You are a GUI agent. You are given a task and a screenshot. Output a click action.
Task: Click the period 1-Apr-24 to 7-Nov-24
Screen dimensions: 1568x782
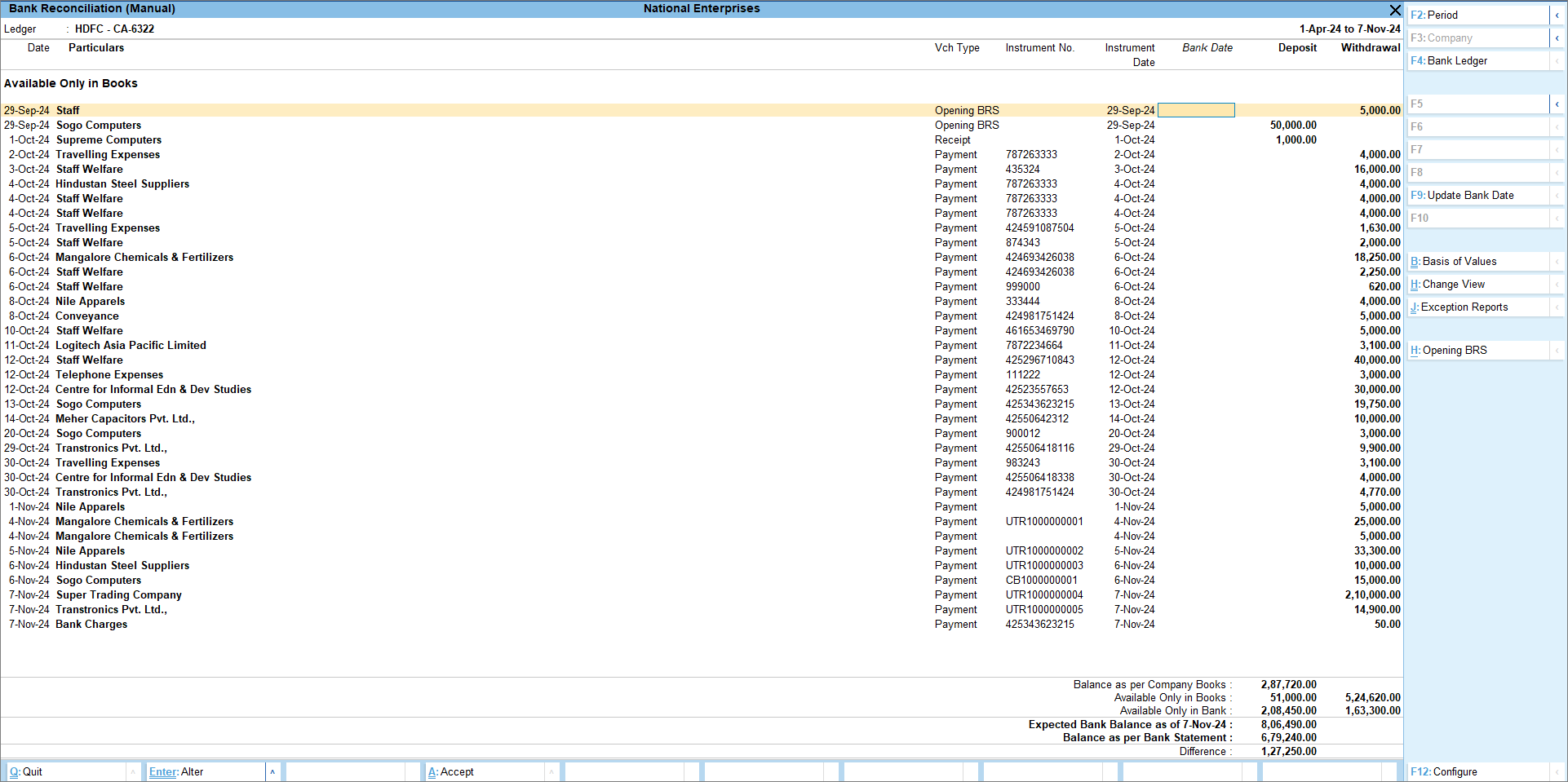[1350, 29]
